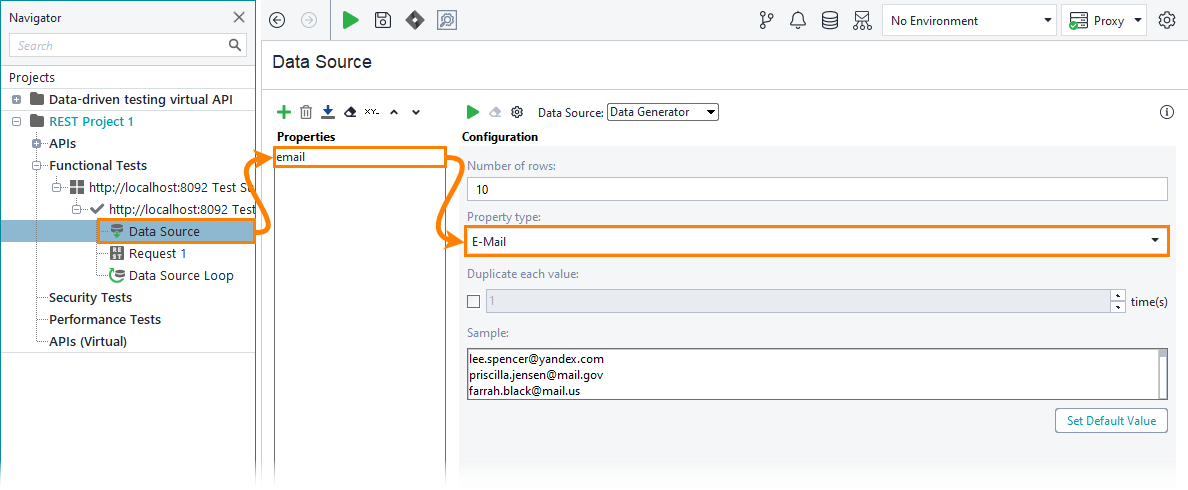Select Data Source in the Navigator tree

(164, 231)
